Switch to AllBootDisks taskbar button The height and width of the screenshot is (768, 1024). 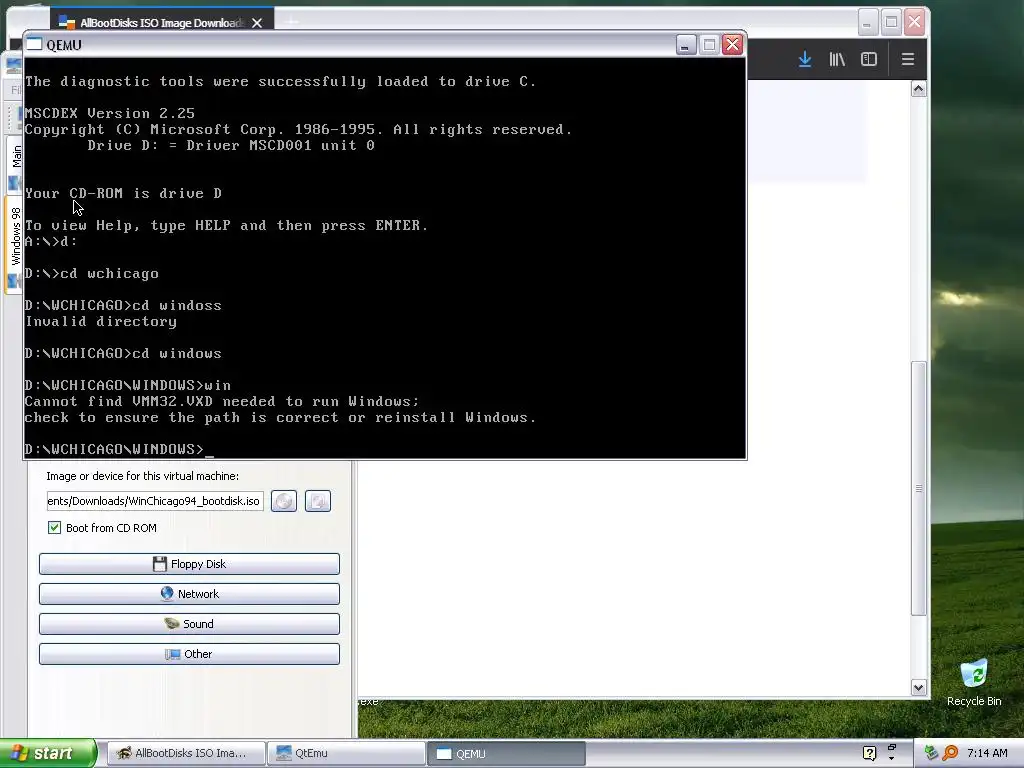tap(185, 753)
